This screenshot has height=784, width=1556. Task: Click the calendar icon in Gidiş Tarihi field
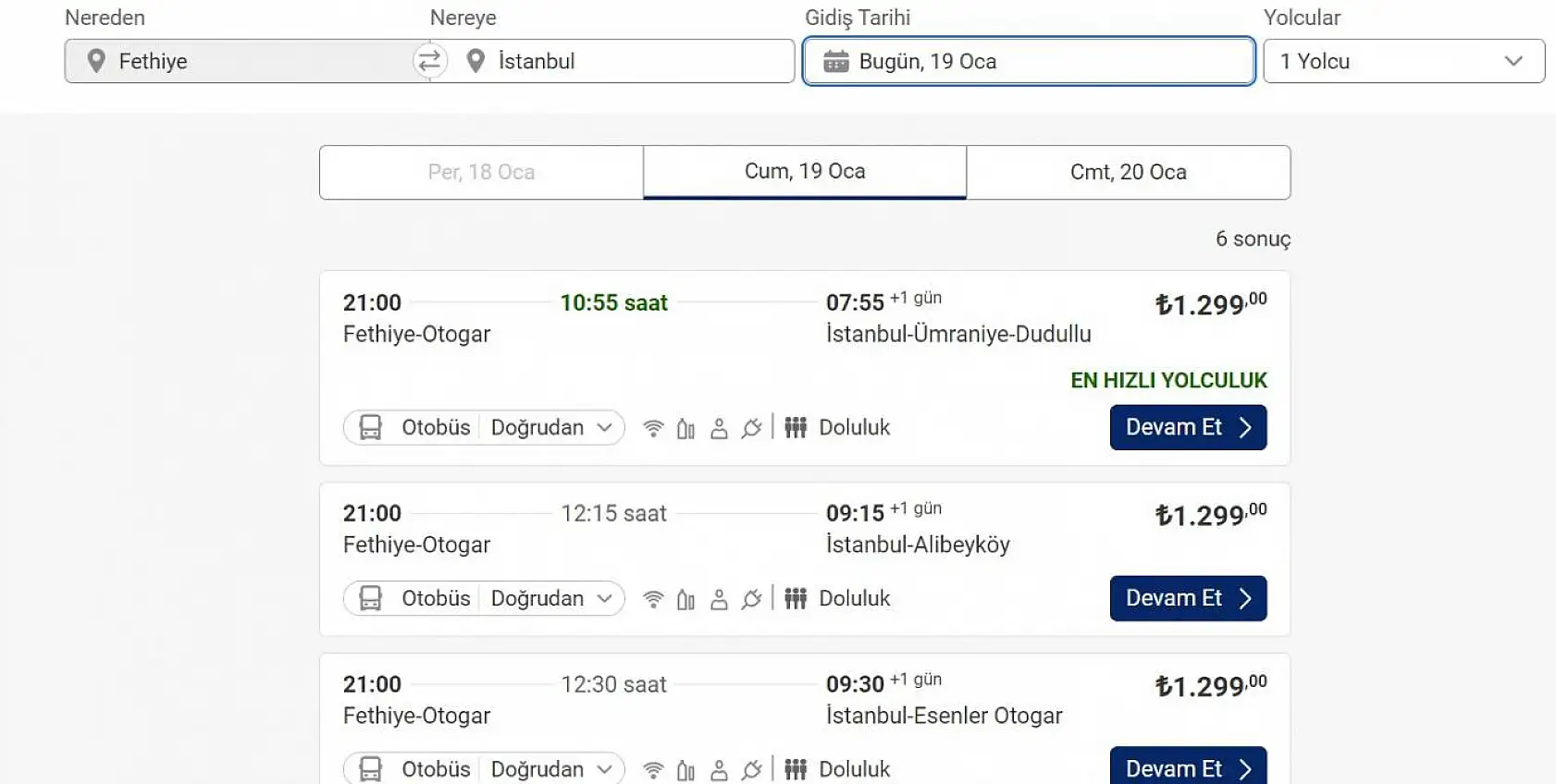coord(835,61)
